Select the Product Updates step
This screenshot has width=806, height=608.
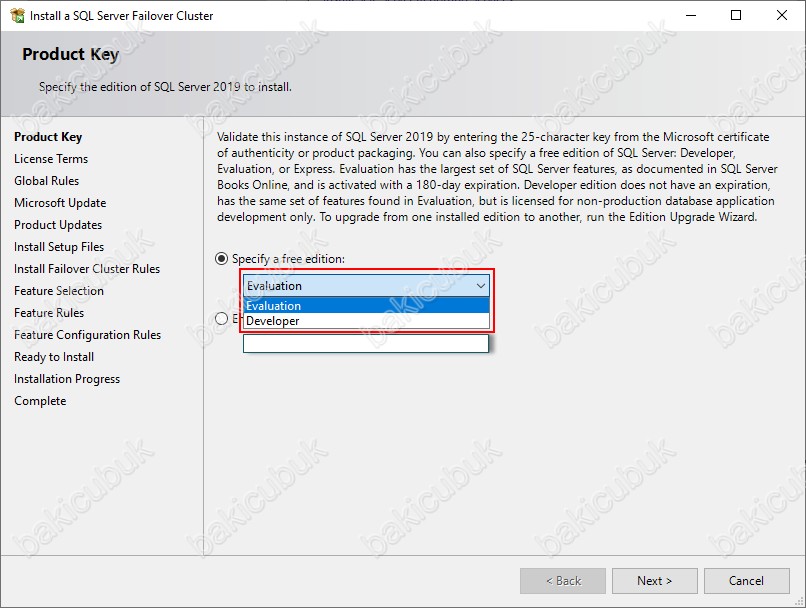(x=58, y=225)
